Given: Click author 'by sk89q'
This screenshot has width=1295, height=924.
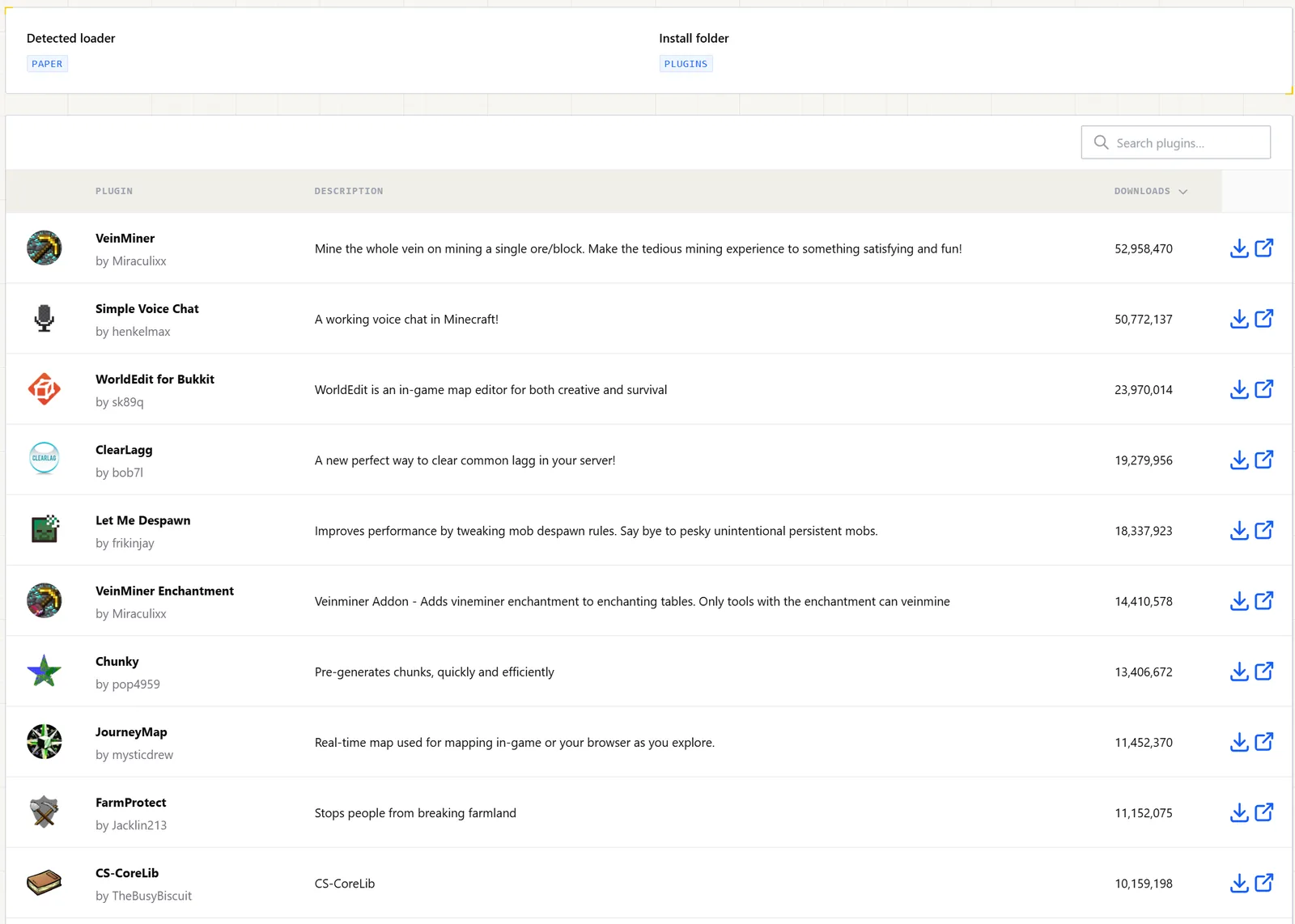Looking at the screenshot, I should [119, 402].
